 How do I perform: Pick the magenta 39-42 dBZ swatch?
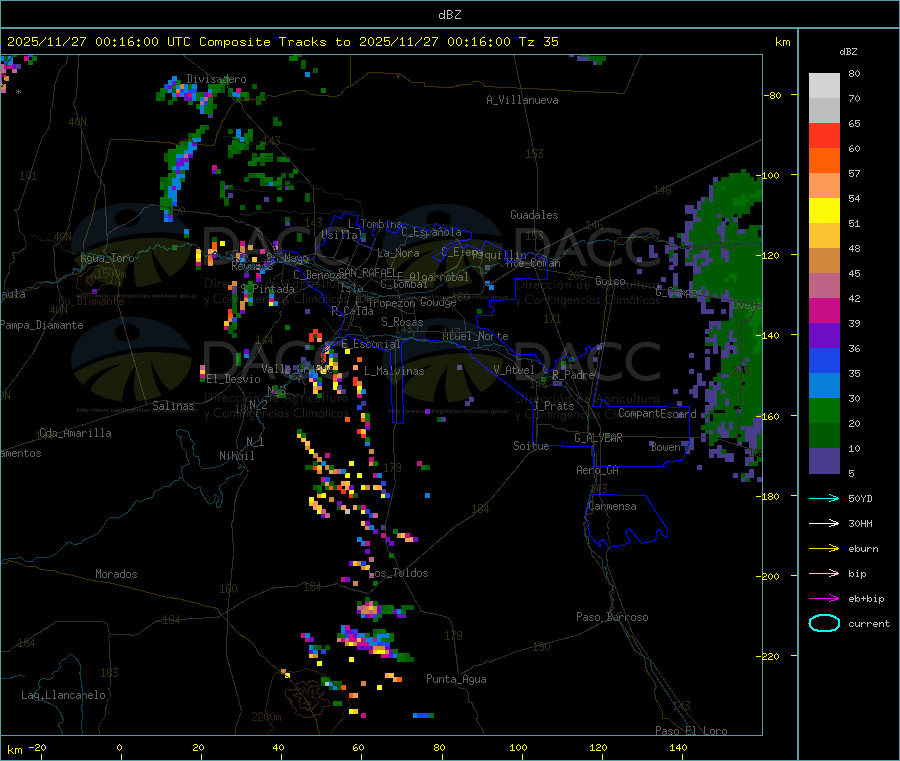pyautogui.click(x=824, y=310)
